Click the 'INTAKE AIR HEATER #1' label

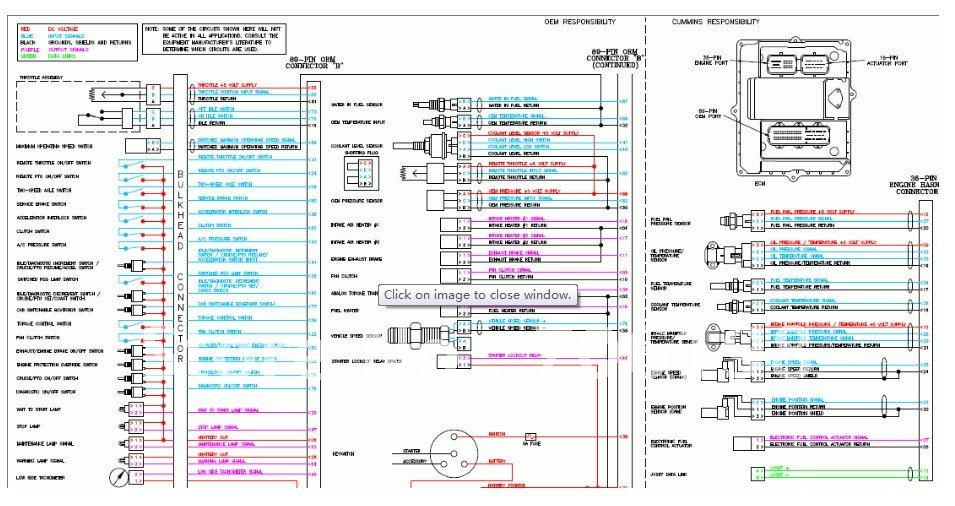355,225
